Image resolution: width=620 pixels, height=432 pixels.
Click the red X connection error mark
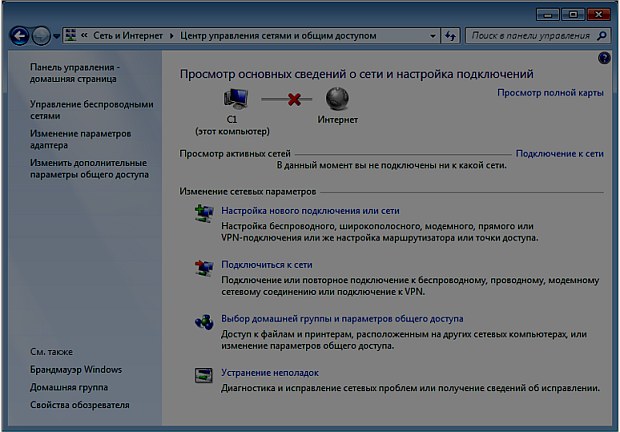[x=293, y=100]
